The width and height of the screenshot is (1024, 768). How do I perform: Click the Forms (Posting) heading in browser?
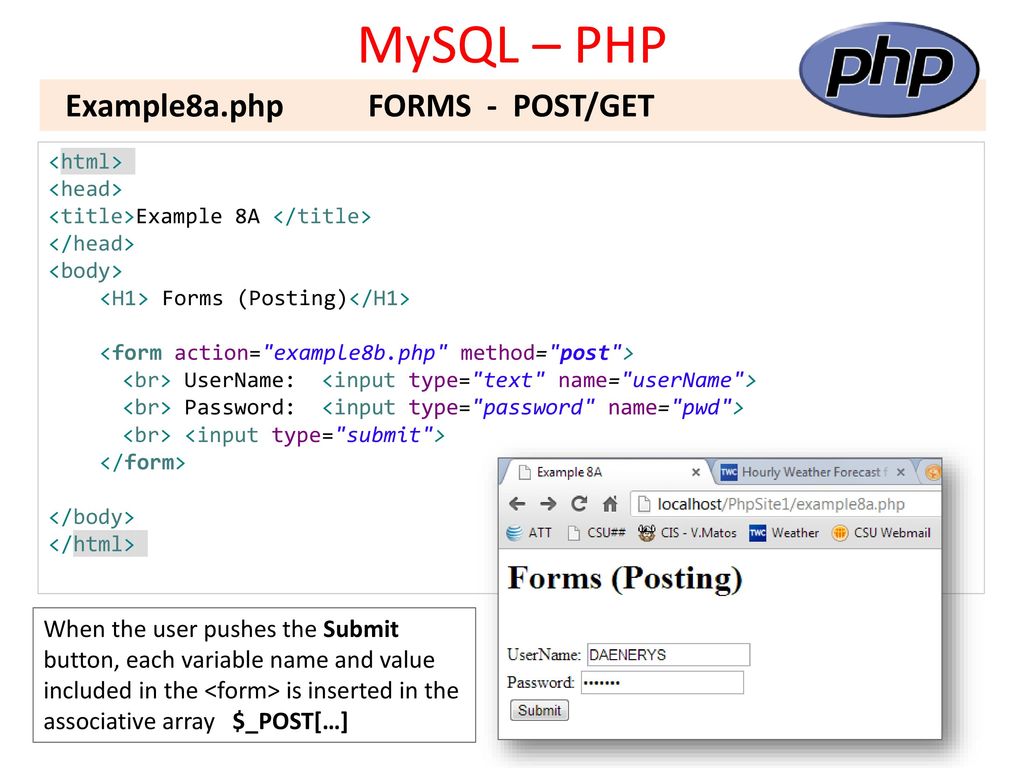pos(625,579)
